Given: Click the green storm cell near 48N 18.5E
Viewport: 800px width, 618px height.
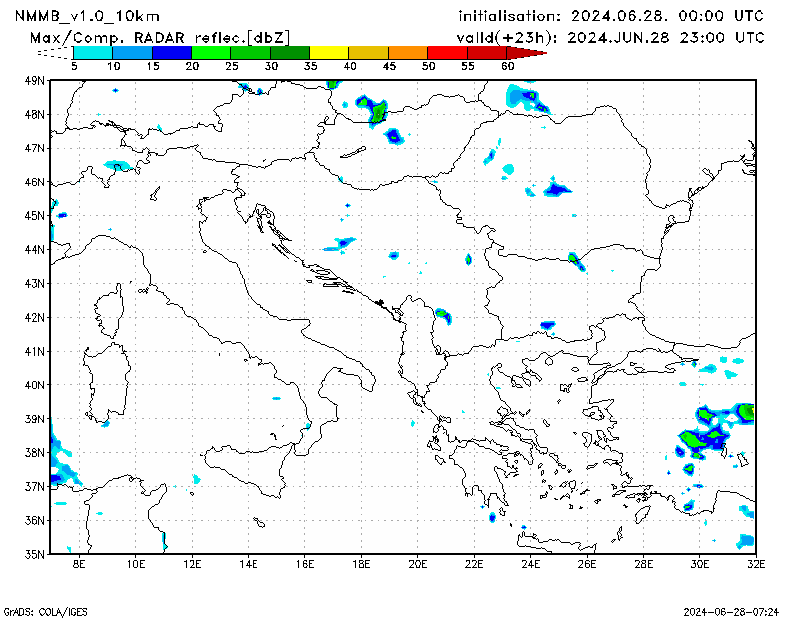Looking at the screenshot, I should [377, 109].
